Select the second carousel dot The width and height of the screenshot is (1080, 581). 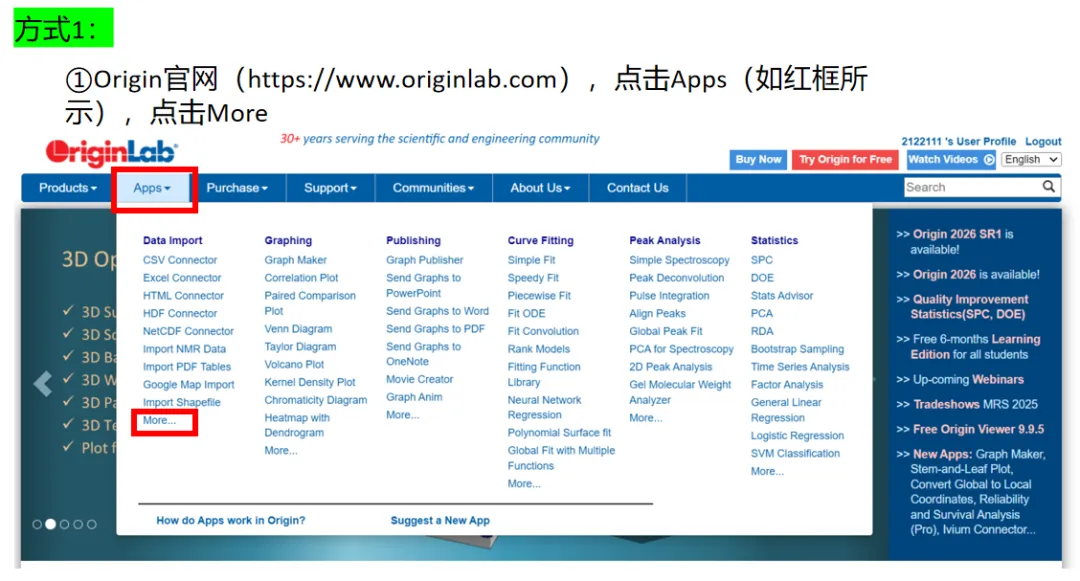50,524
